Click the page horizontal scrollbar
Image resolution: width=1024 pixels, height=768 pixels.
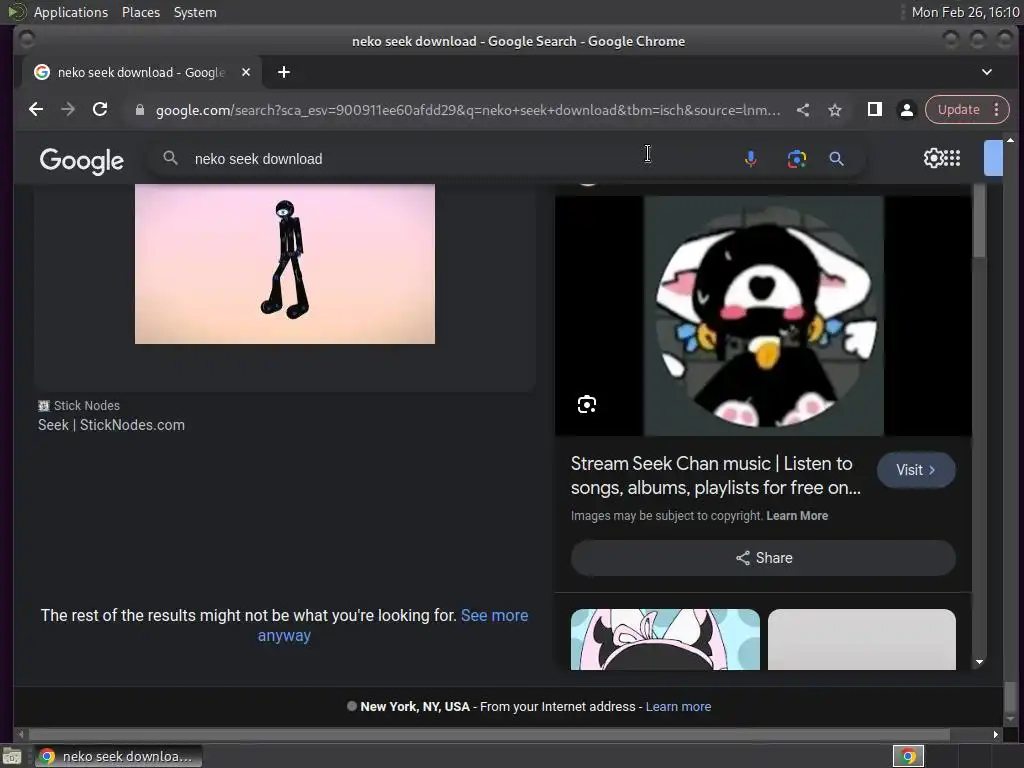click(x=490, y=735)
